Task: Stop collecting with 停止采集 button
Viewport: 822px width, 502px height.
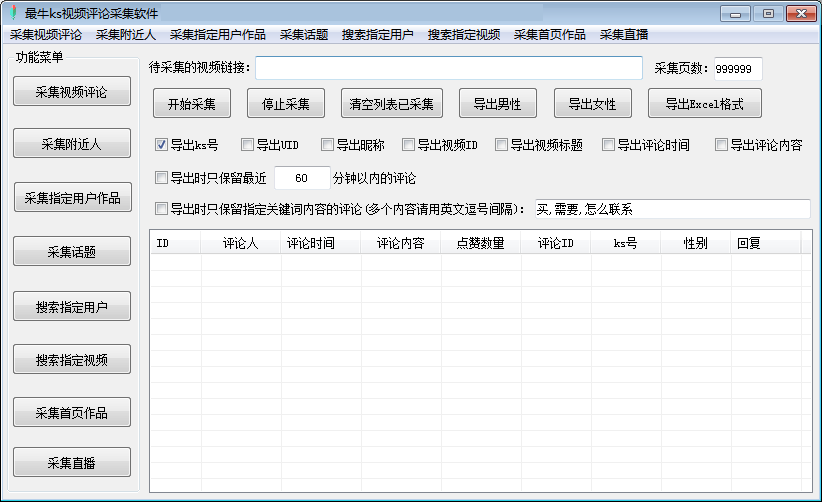Action: click(286, 103)
